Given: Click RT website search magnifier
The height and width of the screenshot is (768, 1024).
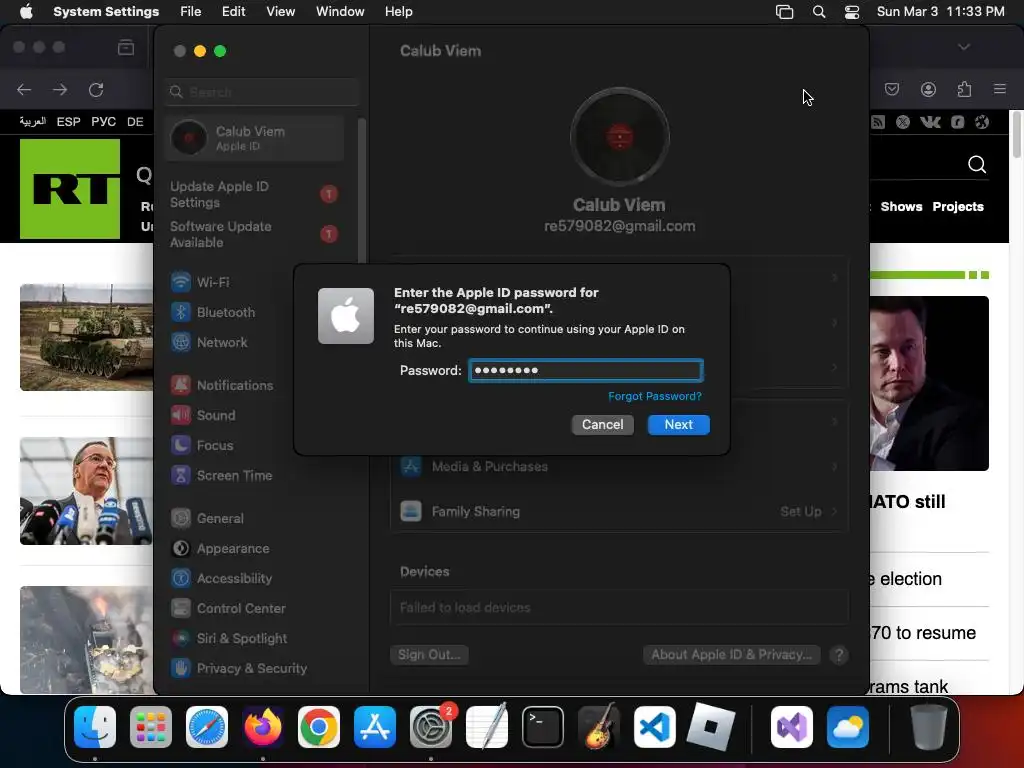Looking at the screenshot, I should coord(977,164).
